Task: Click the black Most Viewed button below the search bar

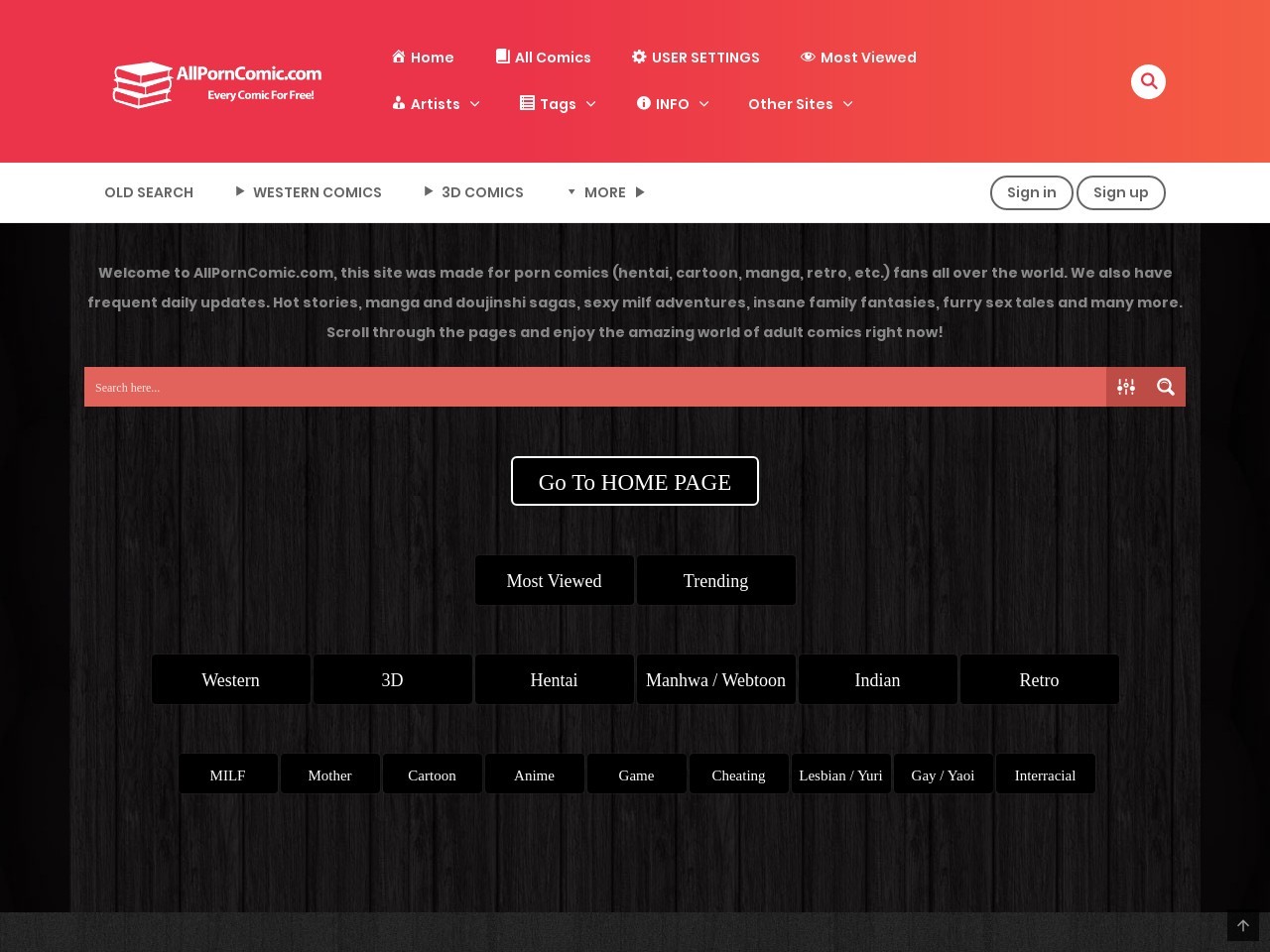Action: pos(554,580)
